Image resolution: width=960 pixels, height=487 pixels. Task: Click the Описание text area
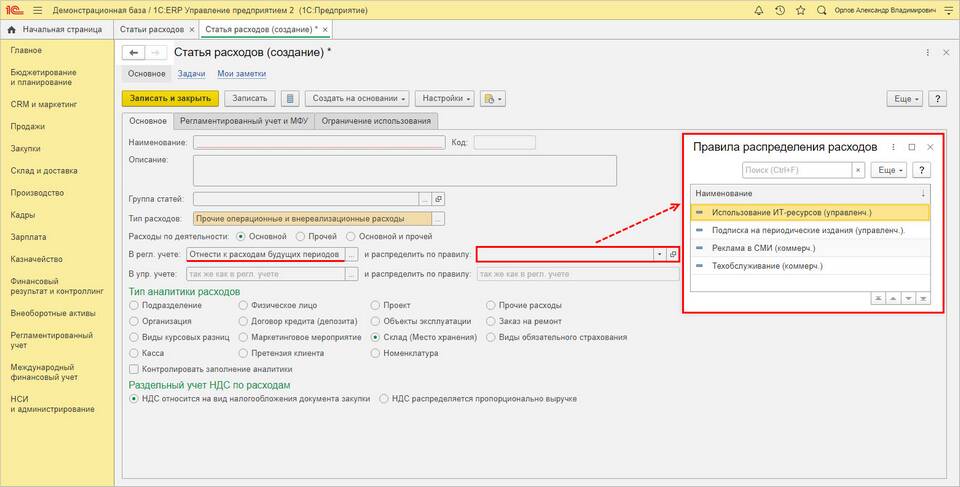coord(405,171)
